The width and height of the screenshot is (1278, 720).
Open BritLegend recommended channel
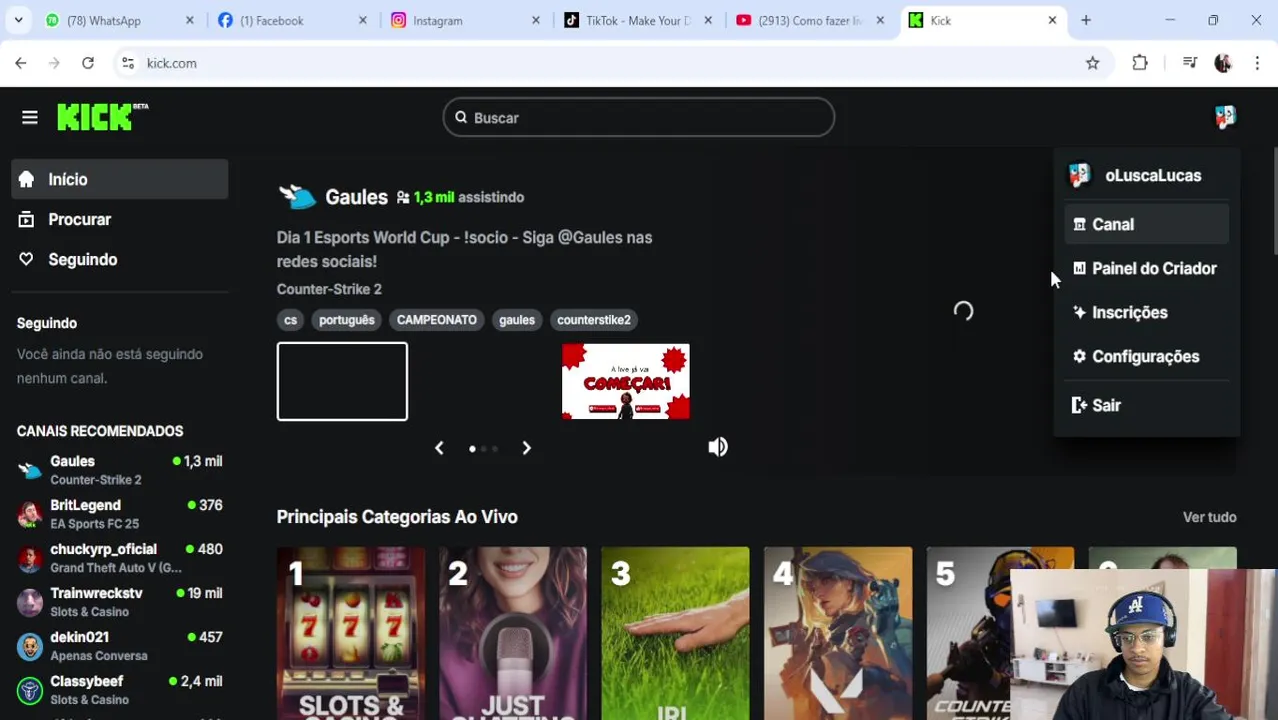pos(120,514)
